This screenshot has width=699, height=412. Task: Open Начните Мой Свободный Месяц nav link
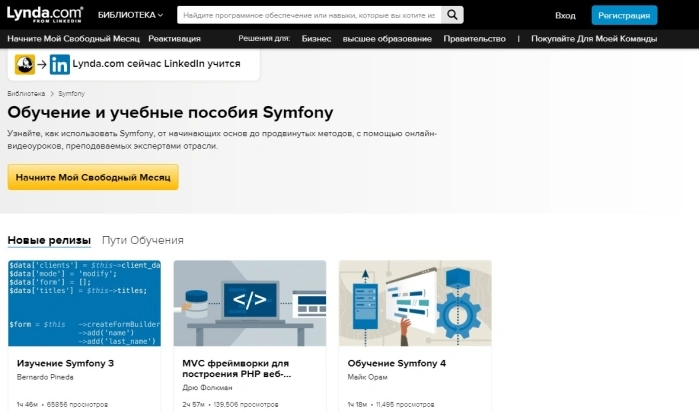click(x=74, y=39)
